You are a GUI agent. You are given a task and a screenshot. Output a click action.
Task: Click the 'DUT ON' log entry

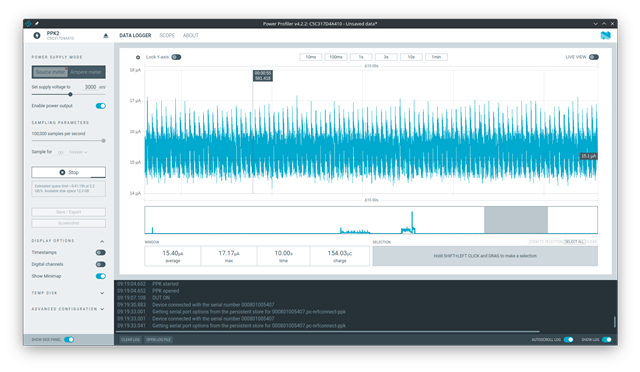161,298
